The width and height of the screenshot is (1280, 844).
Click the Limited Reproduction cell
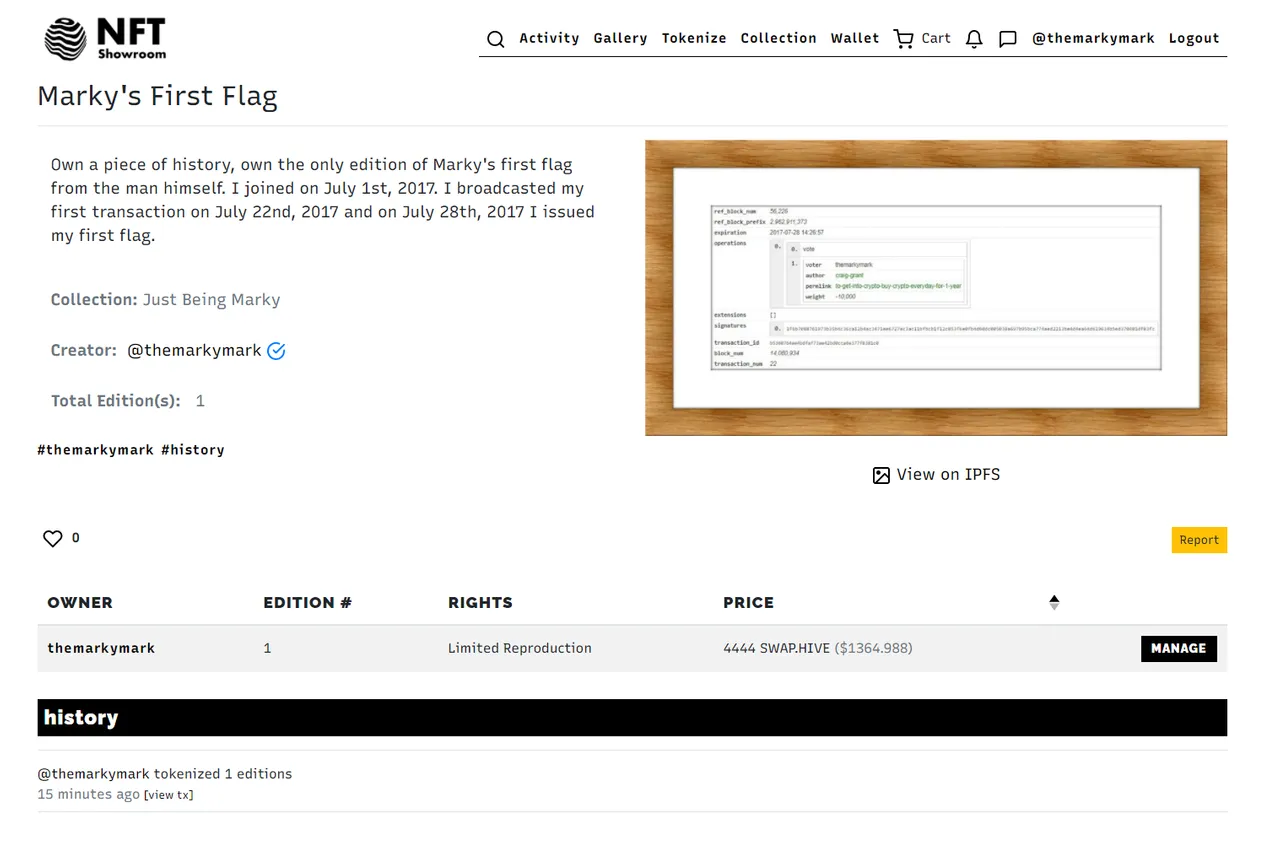click(520, 648)
